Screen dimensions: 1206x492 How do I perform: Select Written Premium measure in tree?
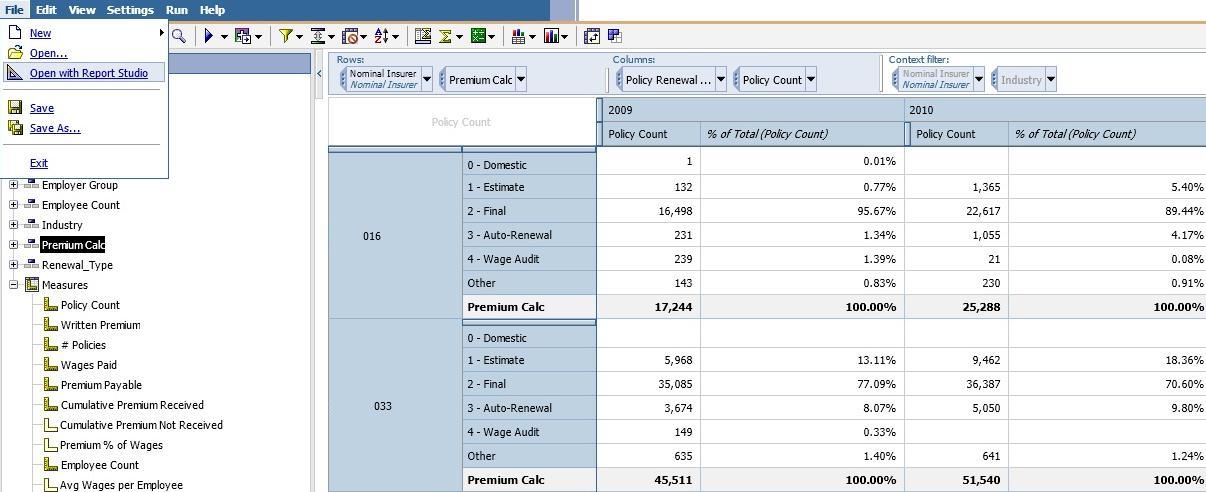pos(100,325)
